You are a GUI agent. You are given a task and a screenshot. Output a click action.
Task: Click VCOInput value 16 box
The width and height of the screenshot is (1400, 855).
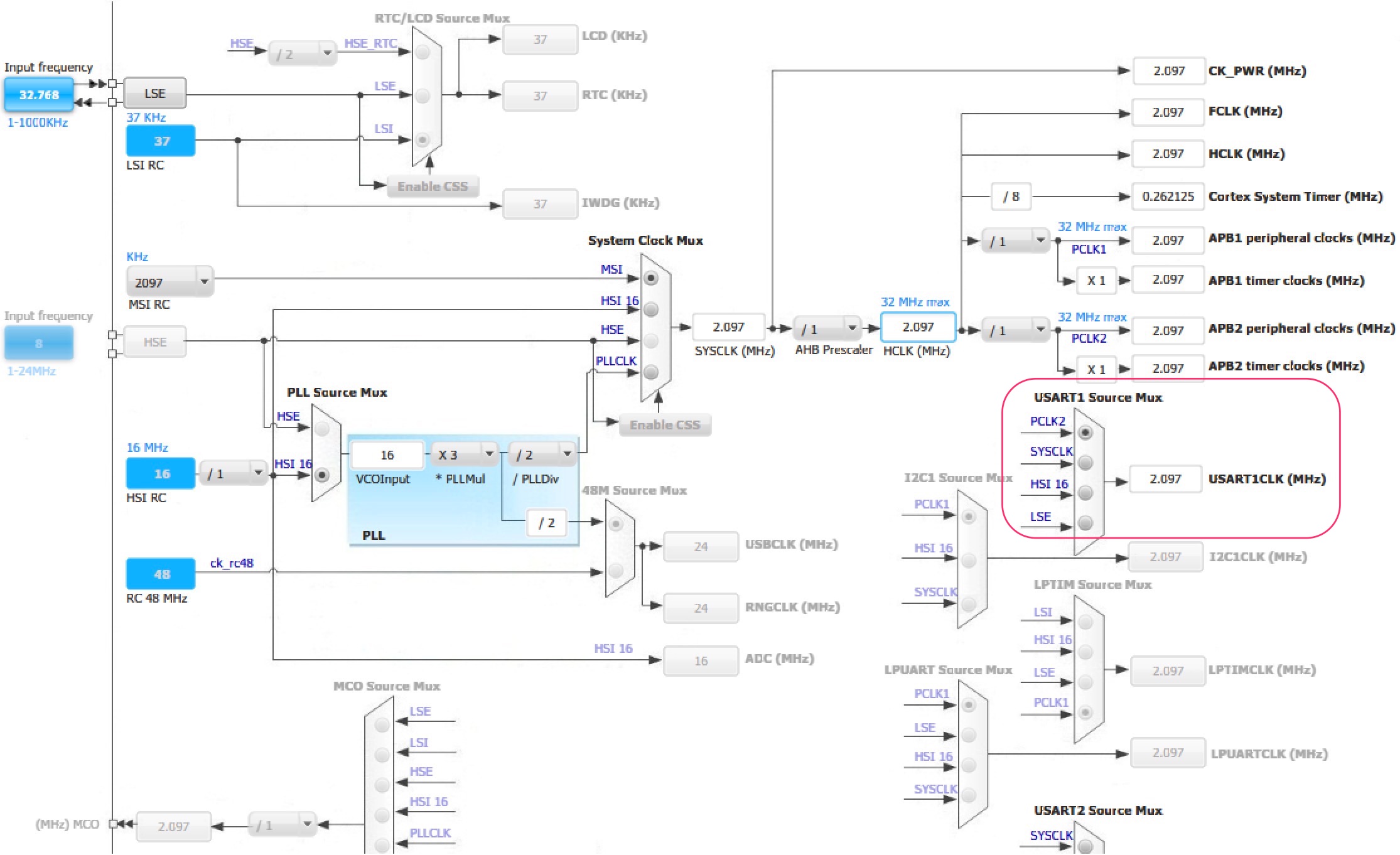point(387,454)
